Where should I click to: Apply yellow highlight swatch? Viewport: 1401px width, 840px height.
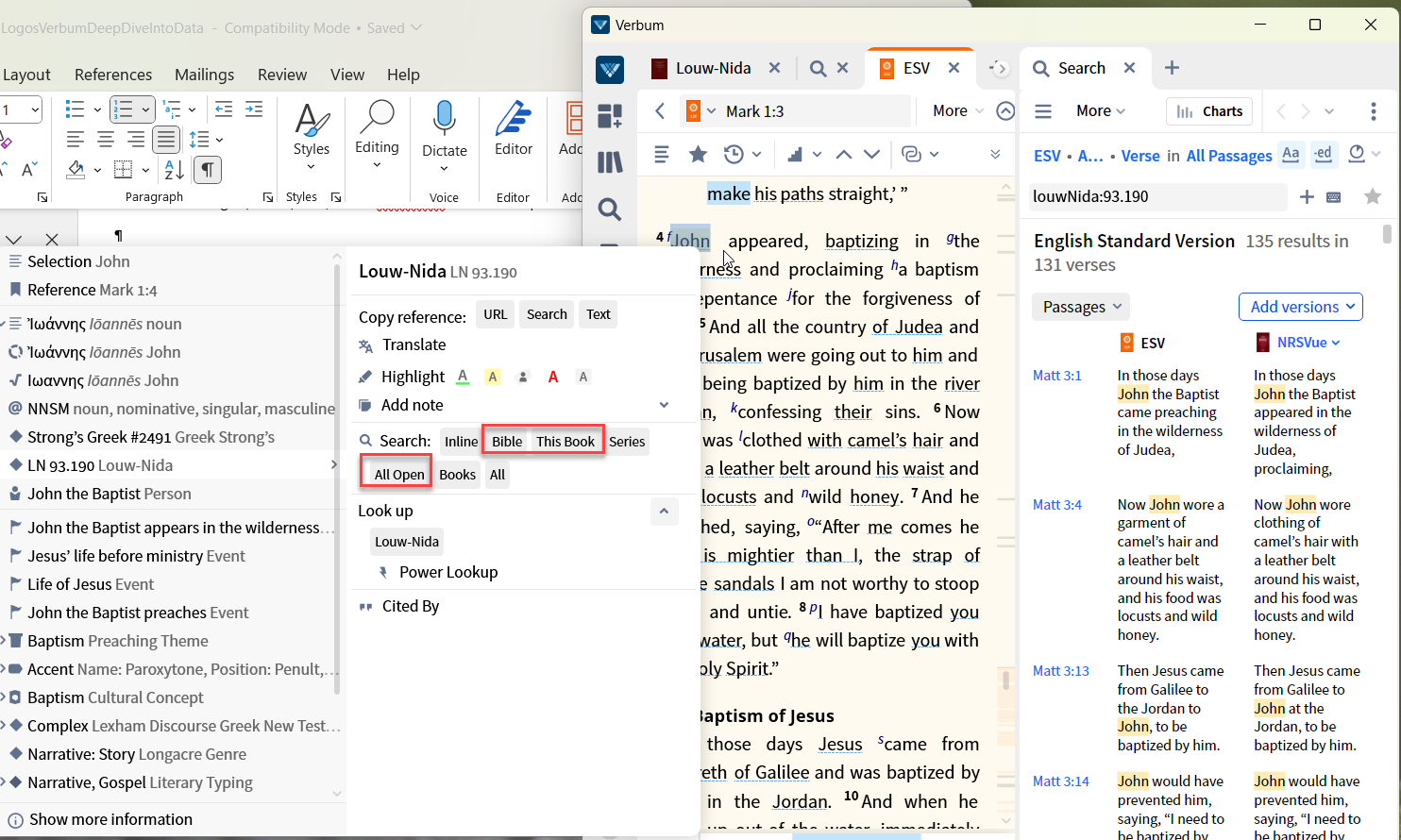click(x=493, y=377)
